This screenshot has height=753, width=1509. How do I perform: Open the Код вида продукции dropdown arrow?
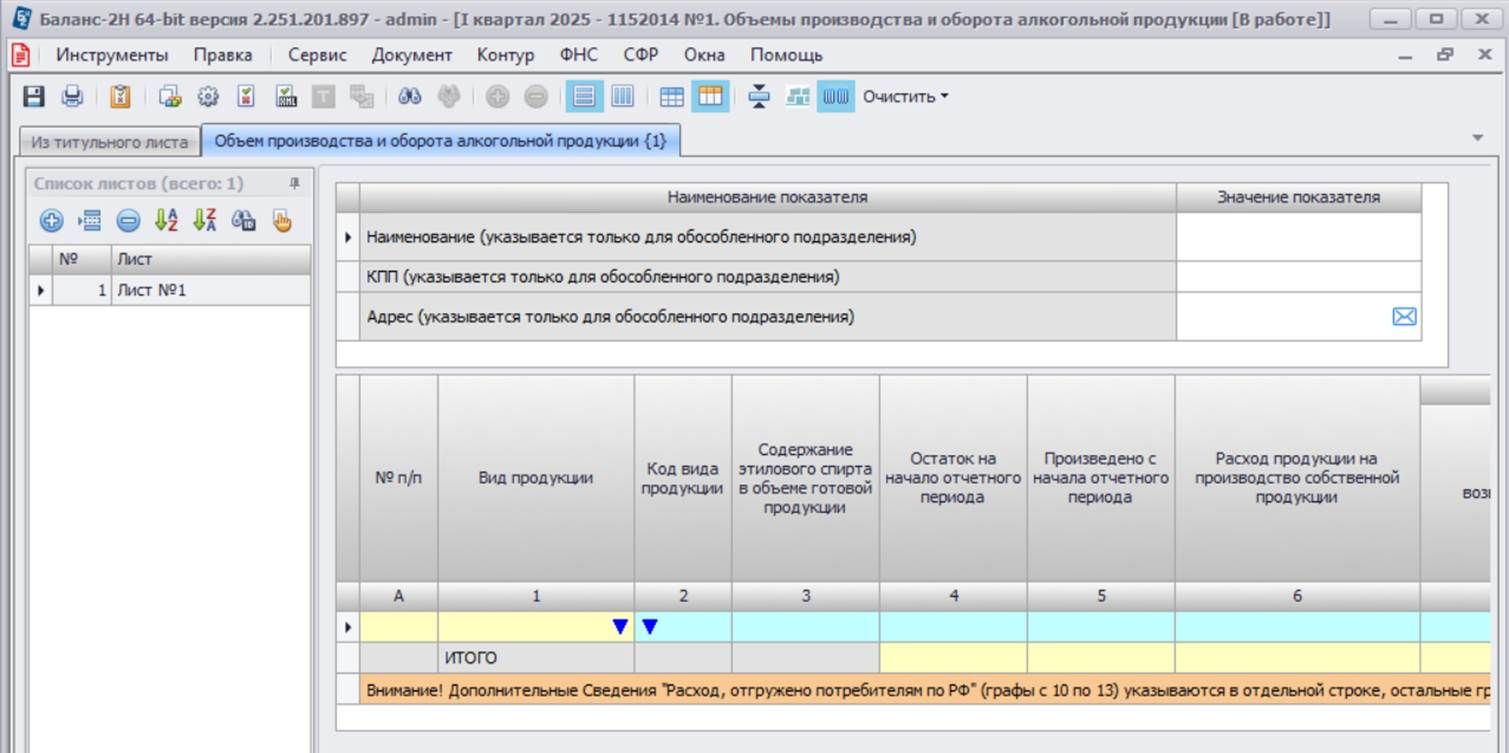tap(649, 627)
